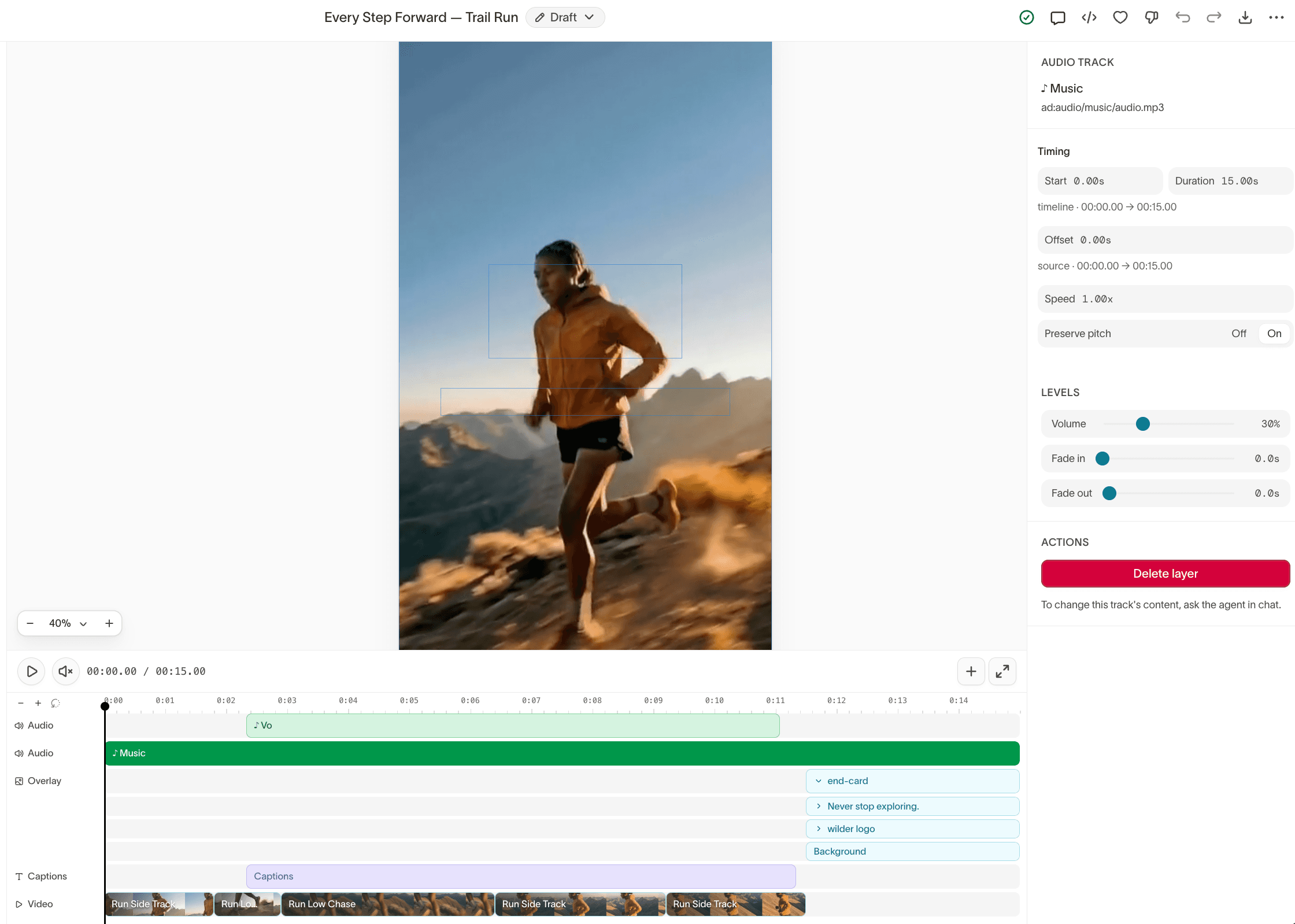Click the Offset input field
The height and width of the screenshot is (924, 1295).
pos(1165,240)
